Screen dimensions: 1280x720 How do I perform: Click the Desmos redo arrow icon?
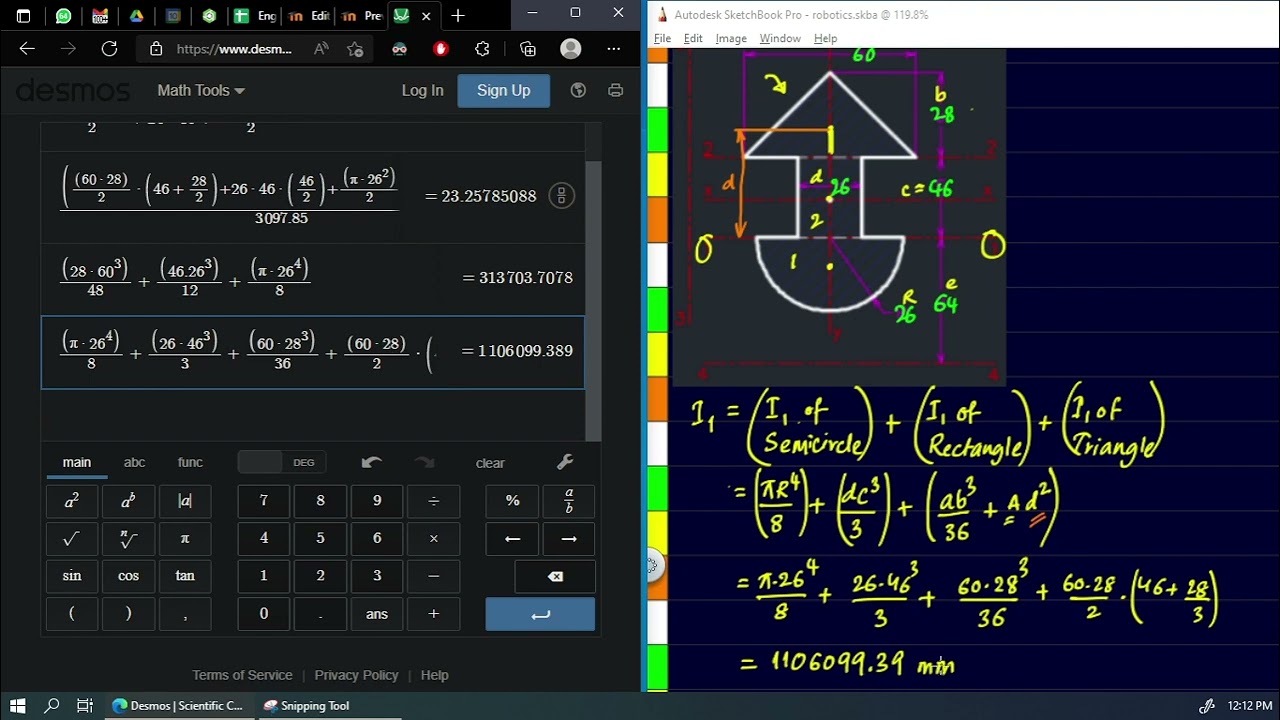tap(424, 462)
